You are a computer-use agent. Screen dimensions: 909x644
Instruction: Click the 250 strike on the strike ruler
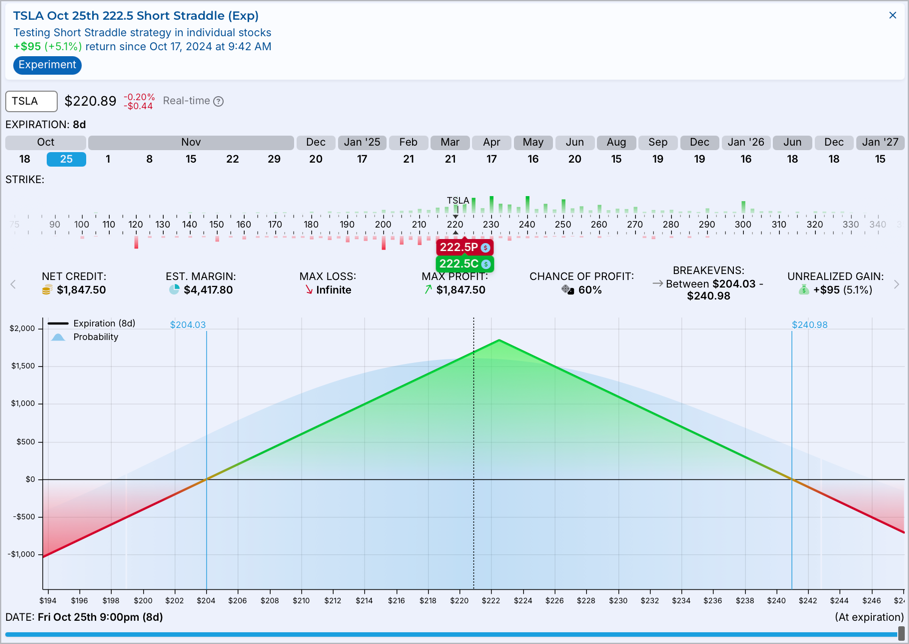563,225
